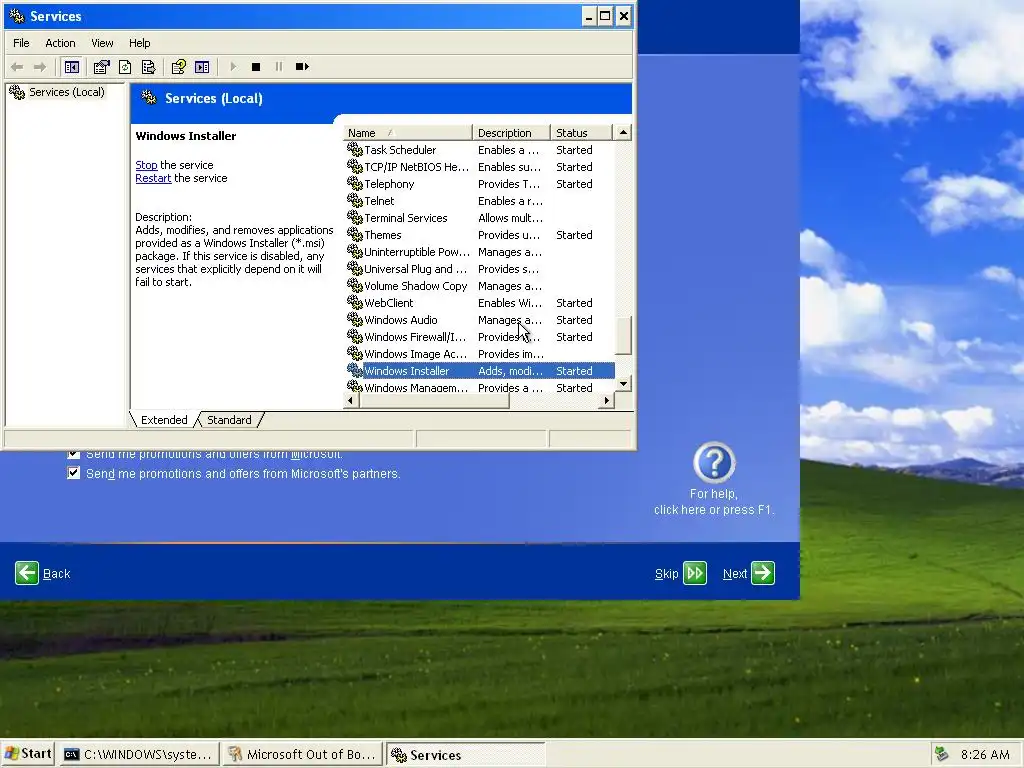Image resolution: width=1024 pixels, height=768 pixels.
Task: Click the vertical scrollbar thumb in services list
Action: click(x=624, y=335)
